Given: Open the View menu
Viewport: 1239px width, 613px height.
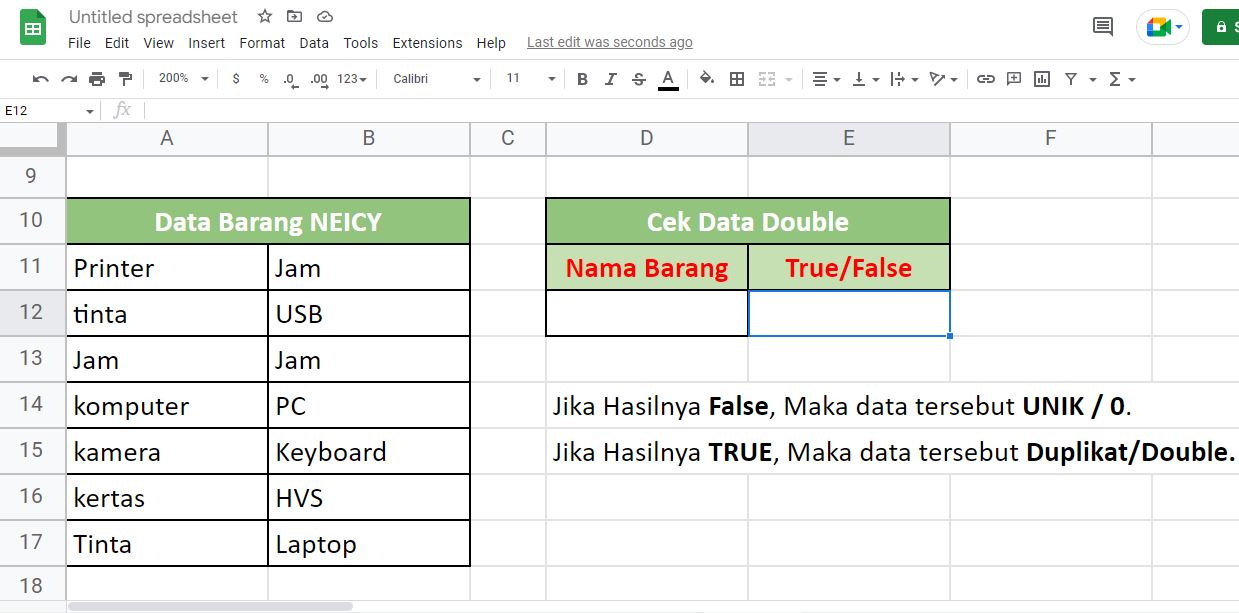Looking at the screenshot, I should click(158, 43).
